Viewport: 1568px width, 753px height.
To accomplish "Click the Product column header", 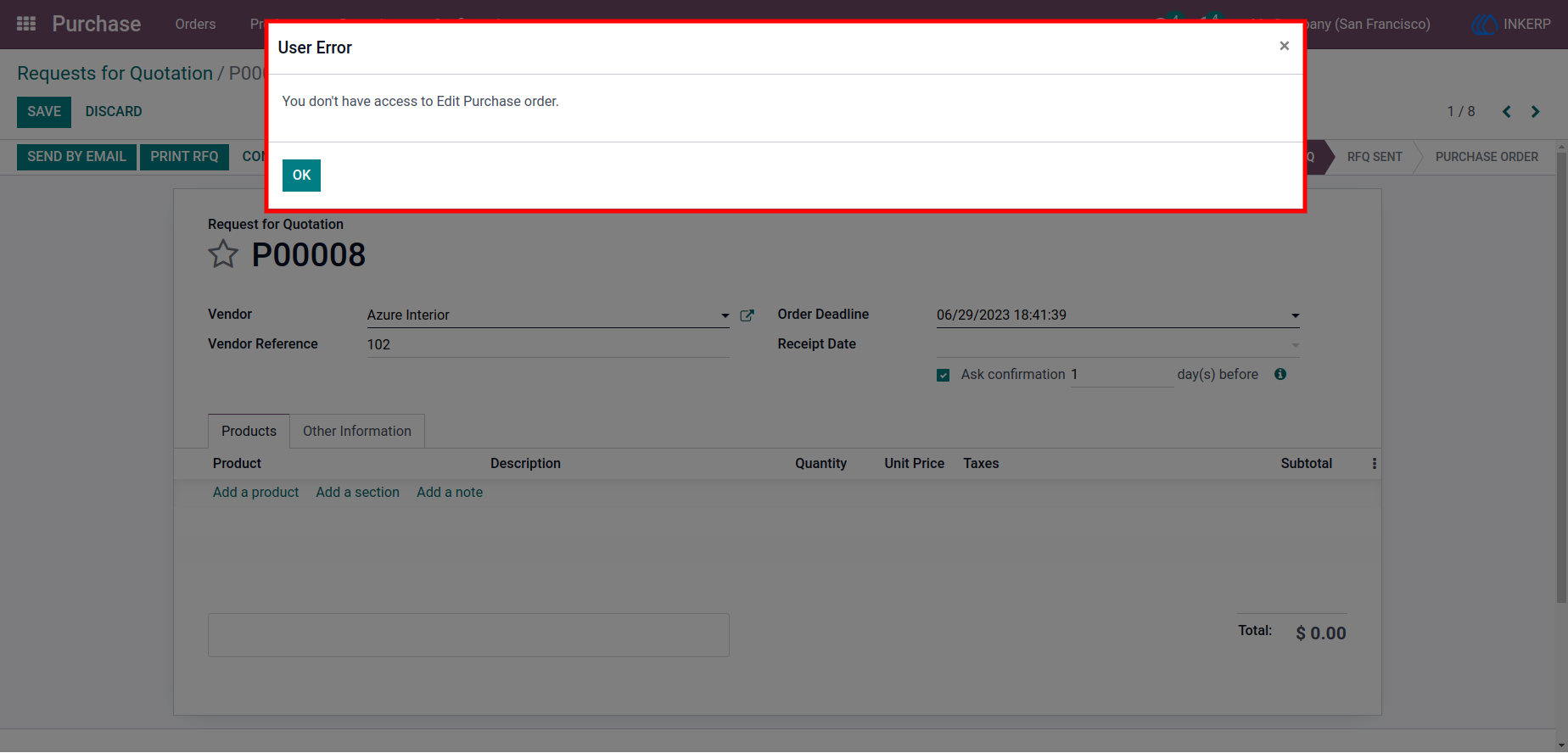I will pos(237,464).
